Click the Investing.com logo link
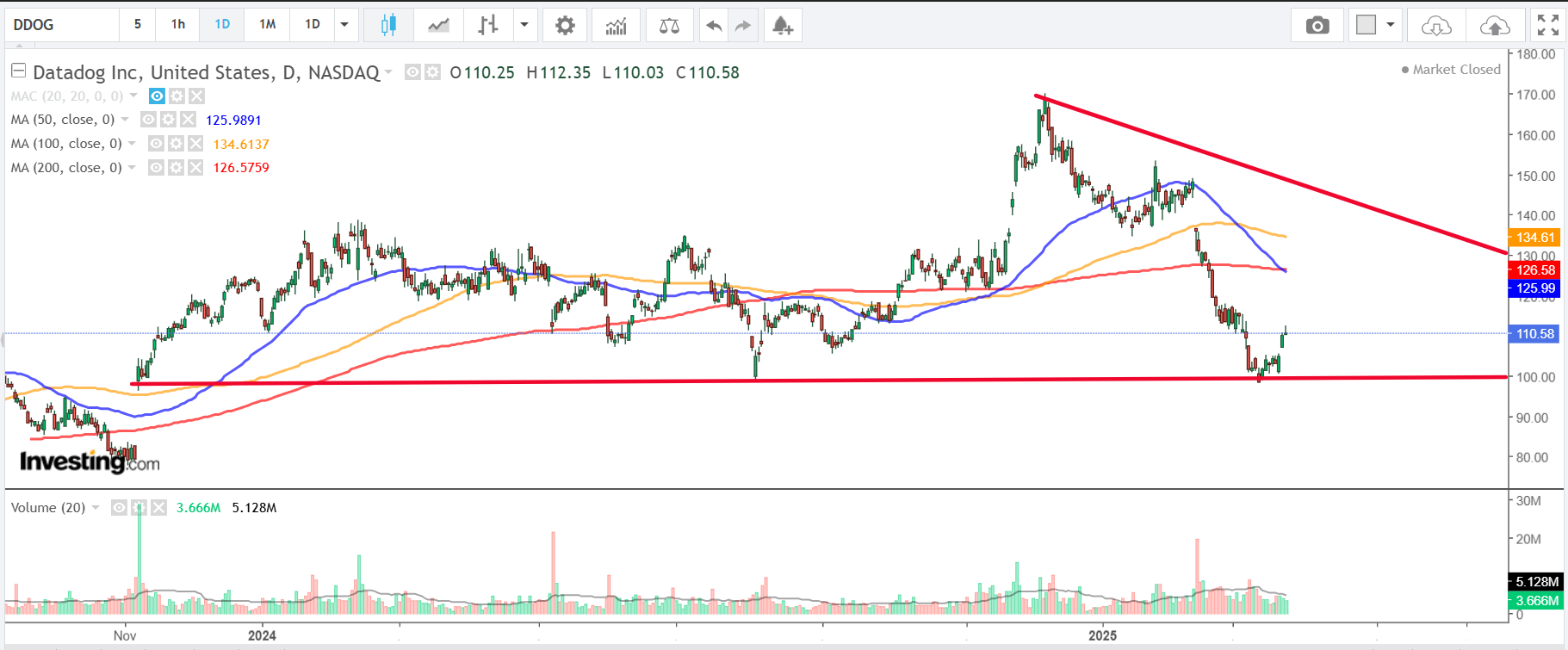The height and width of the screenshot is (650, 1568). tap(90, 461)
